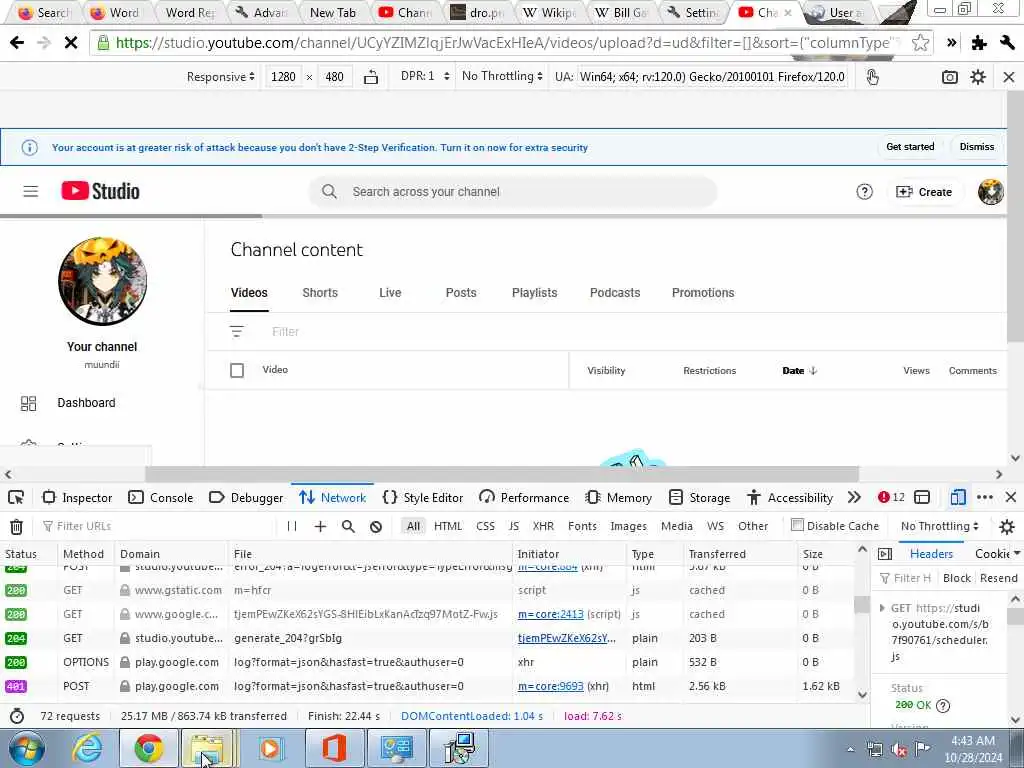The width and height of the screenshot is (1024, 768).
Task: Open the Responsive device dropdown
Action: tap(220, 77)
